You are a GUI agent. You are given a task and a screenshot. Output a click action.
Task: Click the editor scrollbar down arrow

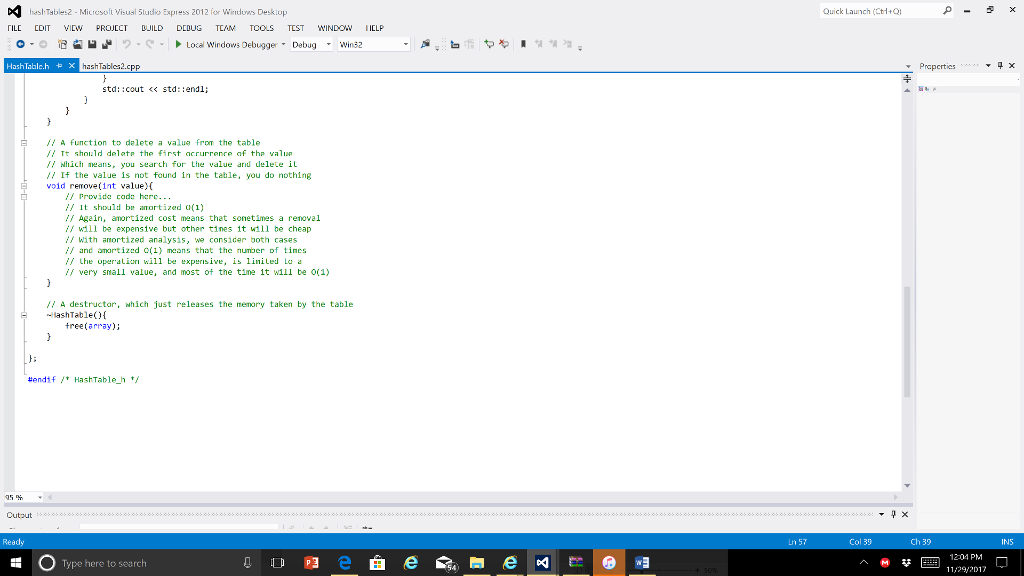point(907,486)
